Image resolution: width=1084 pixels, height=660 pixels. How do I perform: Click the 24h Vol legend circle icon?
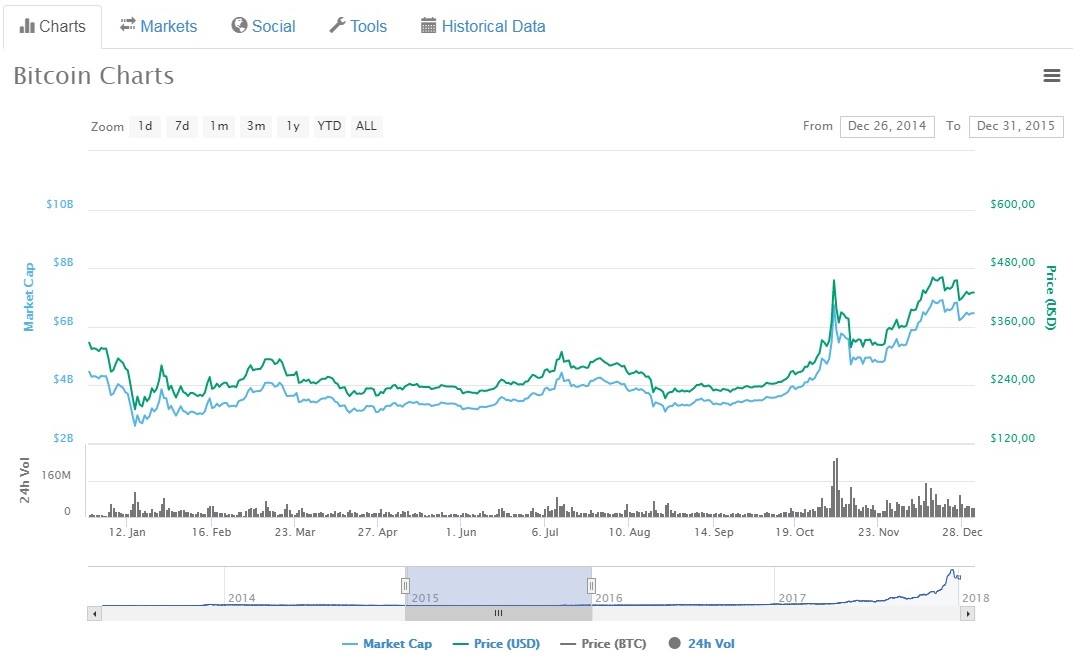coord(675,643)
